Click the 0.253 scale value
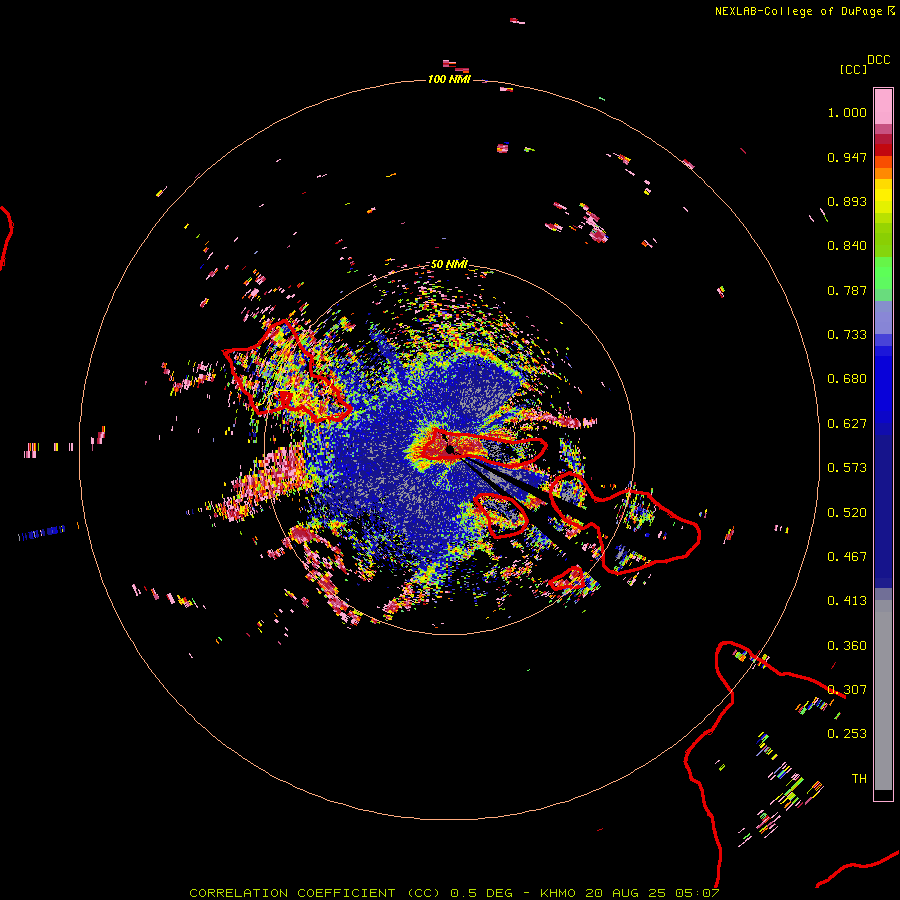Image resolution: width=900 pixels, height=900 pixels. [x=847, y=734]
